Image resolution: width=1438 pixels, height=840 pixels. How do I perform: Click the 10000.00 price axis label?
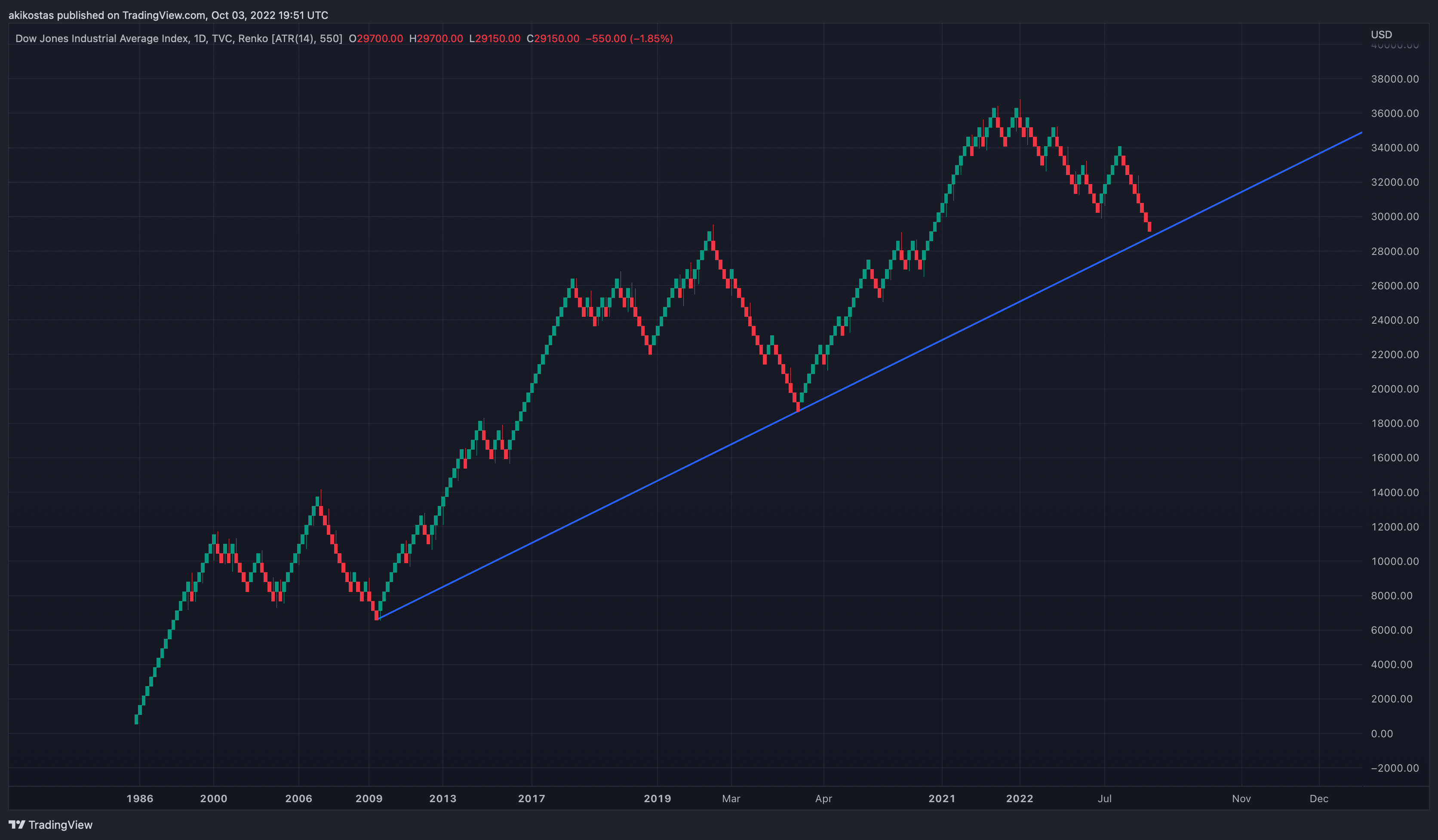1395,561
